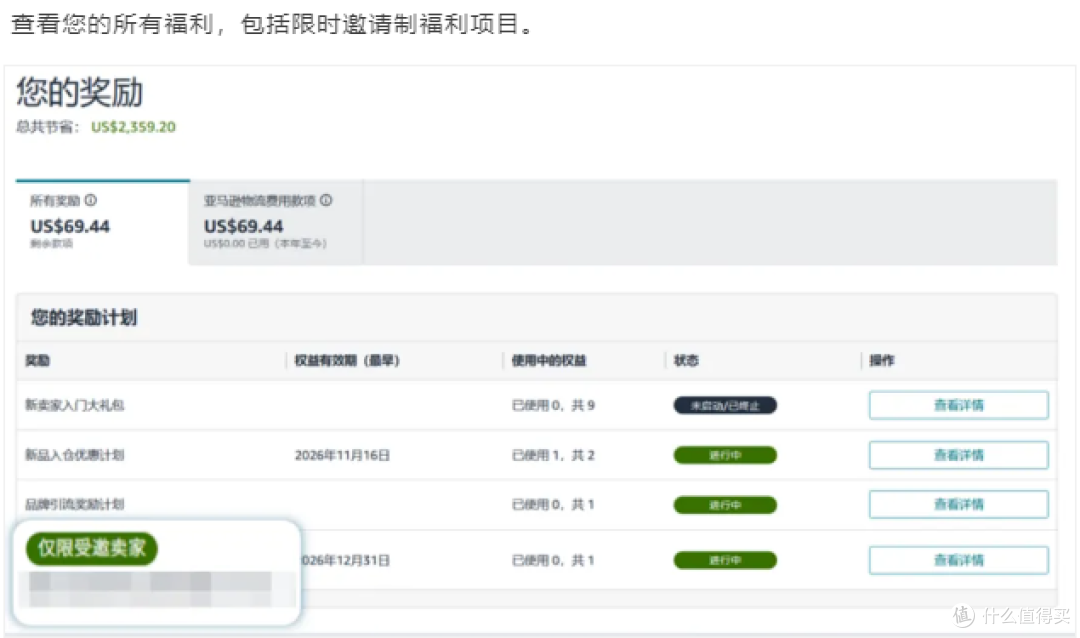
Task: Click the 状态 column header
Action: pyautogui.click(x=685, y=360)
